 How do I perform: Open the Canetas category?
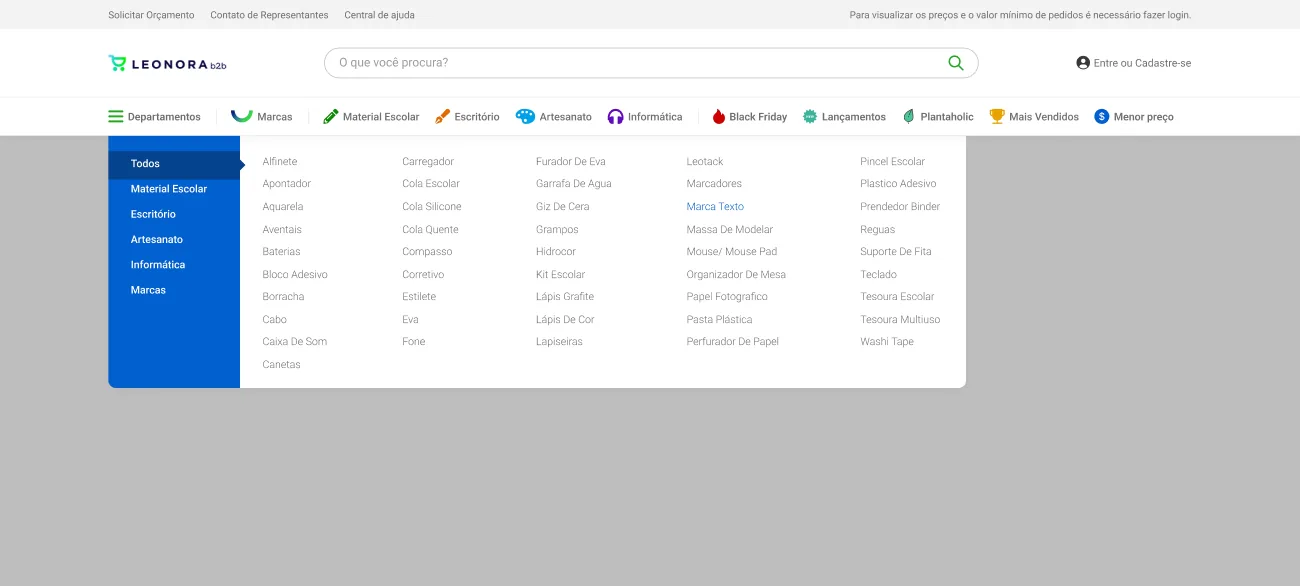[x=281, y=365]
